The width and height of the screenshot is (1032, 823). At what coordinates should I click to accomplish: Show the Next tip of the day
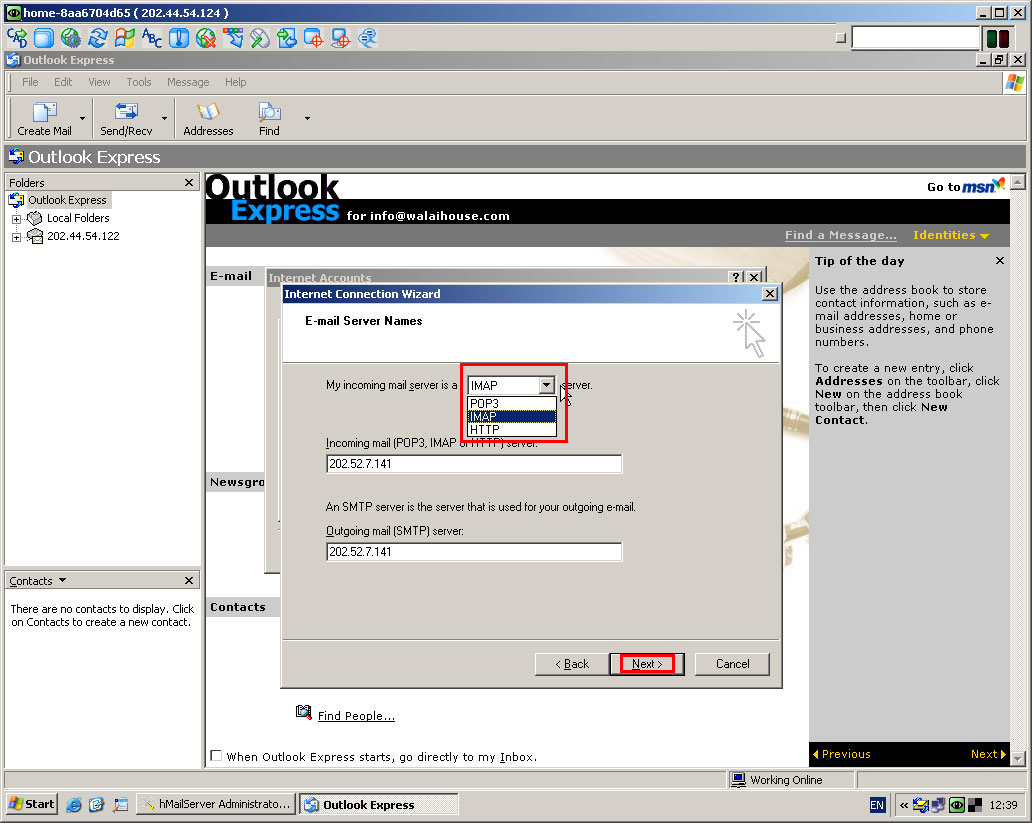988,754
